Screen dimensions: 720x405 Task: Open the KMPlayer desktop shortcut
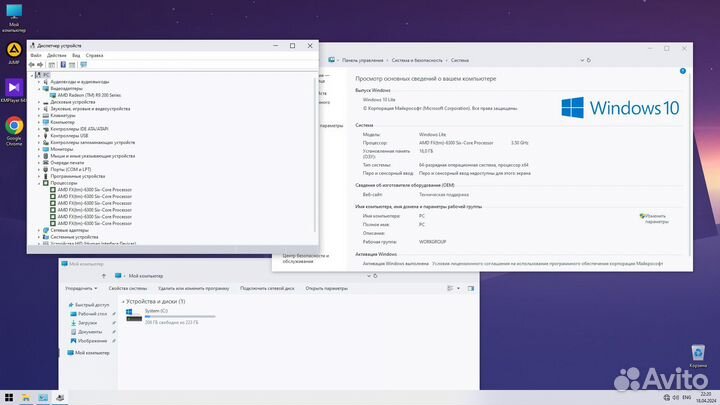(14, 90)
